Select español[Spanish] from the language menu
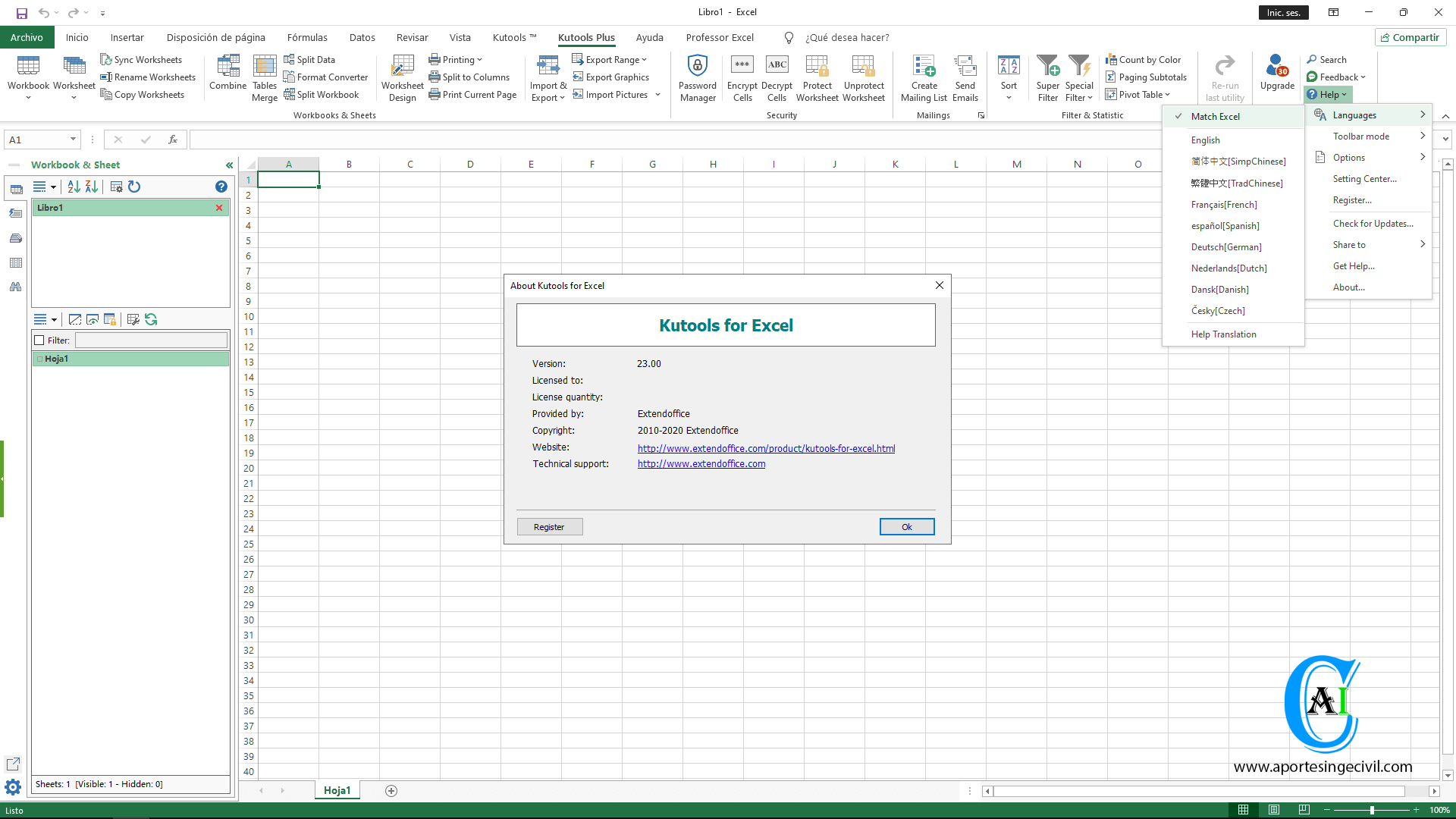1456x819 pixels. click(x=1225, y=225)
